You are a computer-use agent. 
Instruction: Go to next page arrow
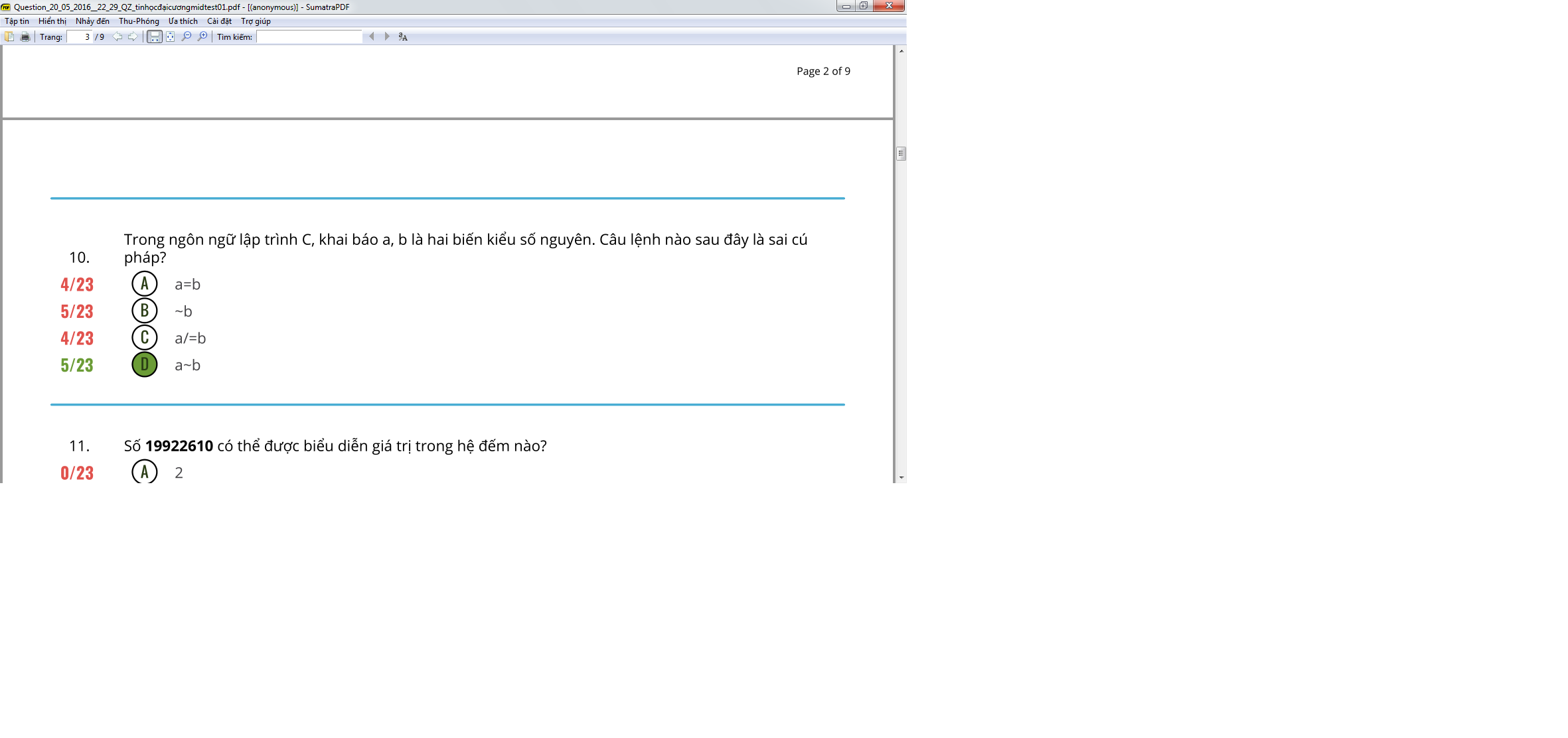133,37
